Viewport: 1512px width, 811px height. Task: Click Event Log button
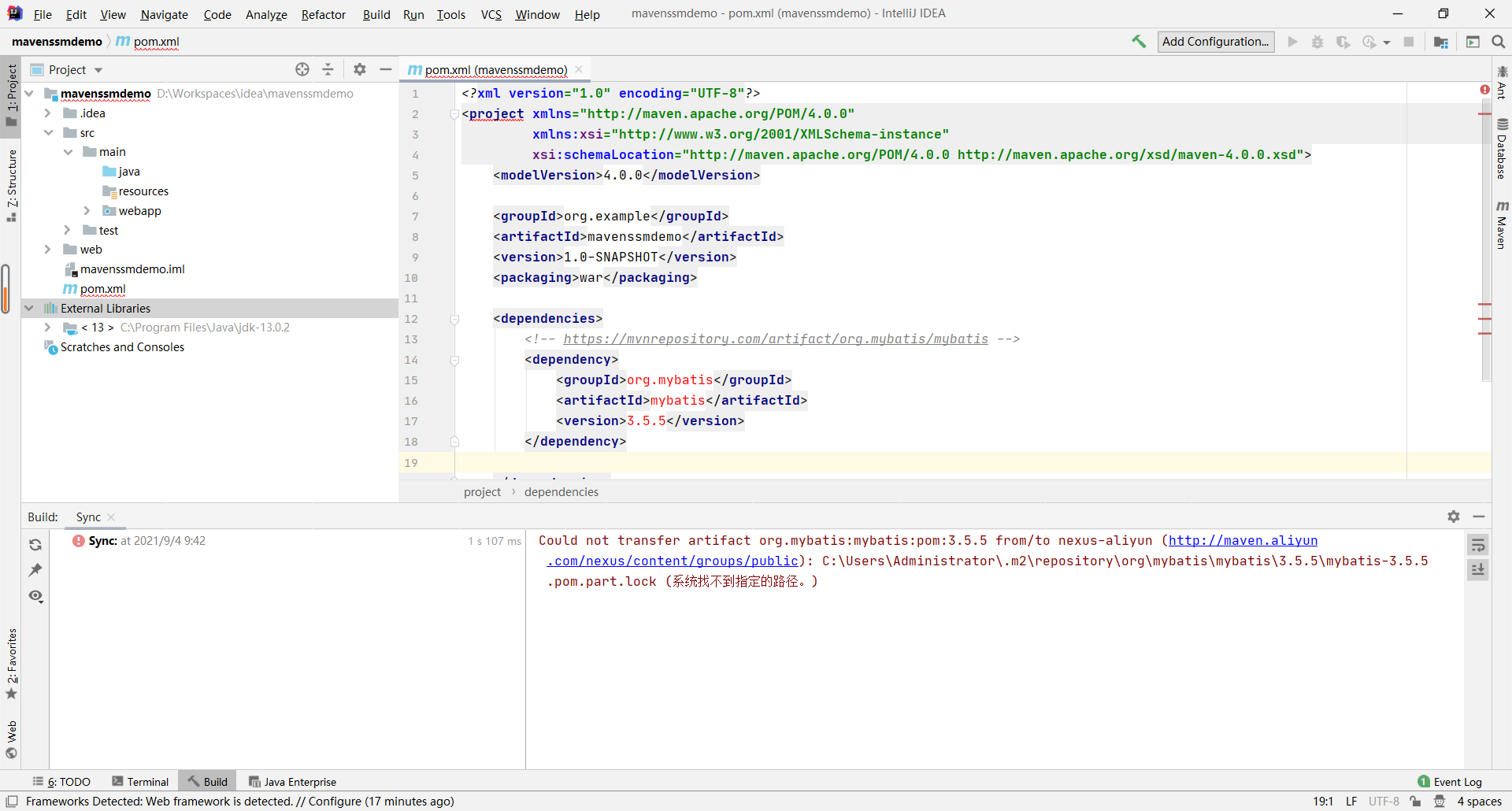pos(1450,782)
